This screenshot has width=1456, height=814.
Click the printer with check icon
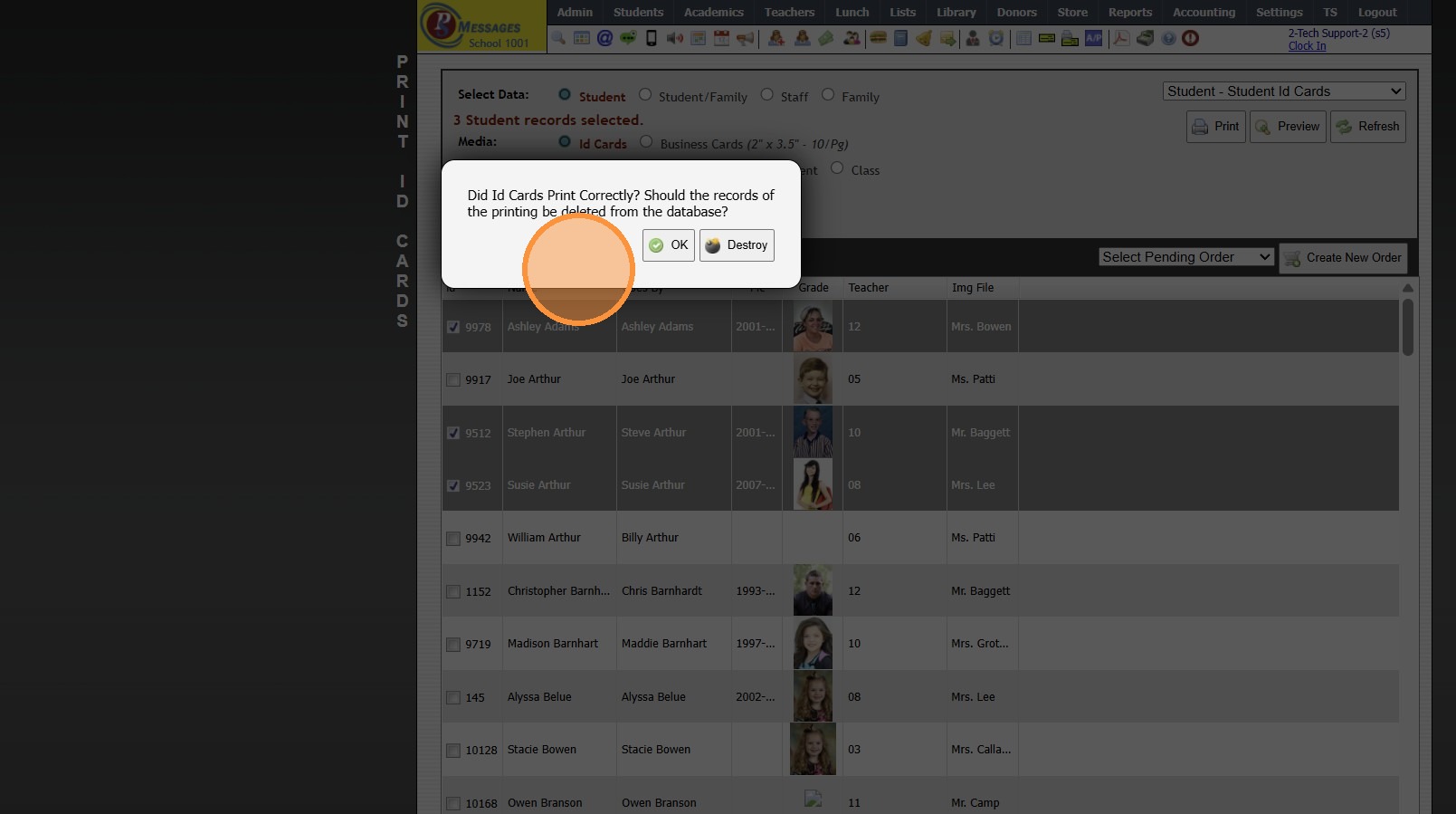(1071, 38)
